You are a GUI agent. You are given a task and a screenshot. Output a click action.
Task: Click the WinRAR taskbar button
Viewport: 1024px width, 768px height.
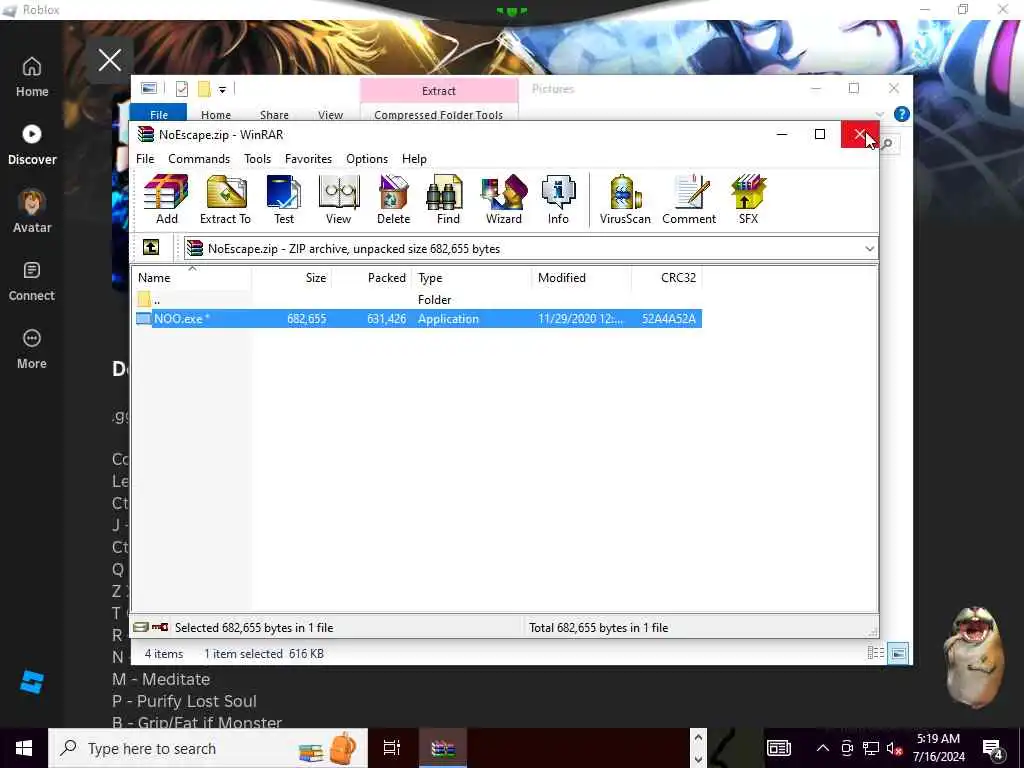[443, 748]
